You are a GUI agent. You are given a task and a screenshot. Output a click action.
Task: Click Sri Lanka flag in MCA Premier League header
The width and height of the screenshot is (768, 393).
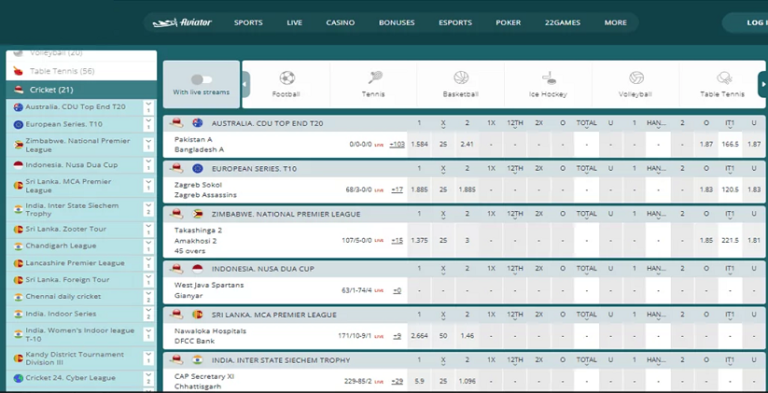click(198, 315)
